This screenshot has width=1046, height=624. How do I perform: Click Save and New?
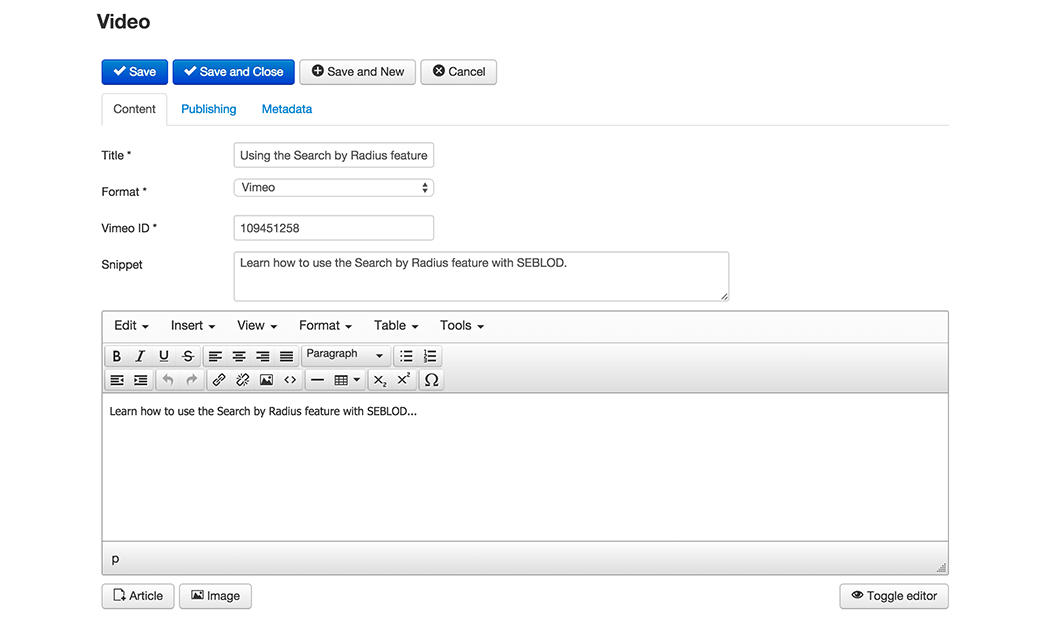(358, 72)
